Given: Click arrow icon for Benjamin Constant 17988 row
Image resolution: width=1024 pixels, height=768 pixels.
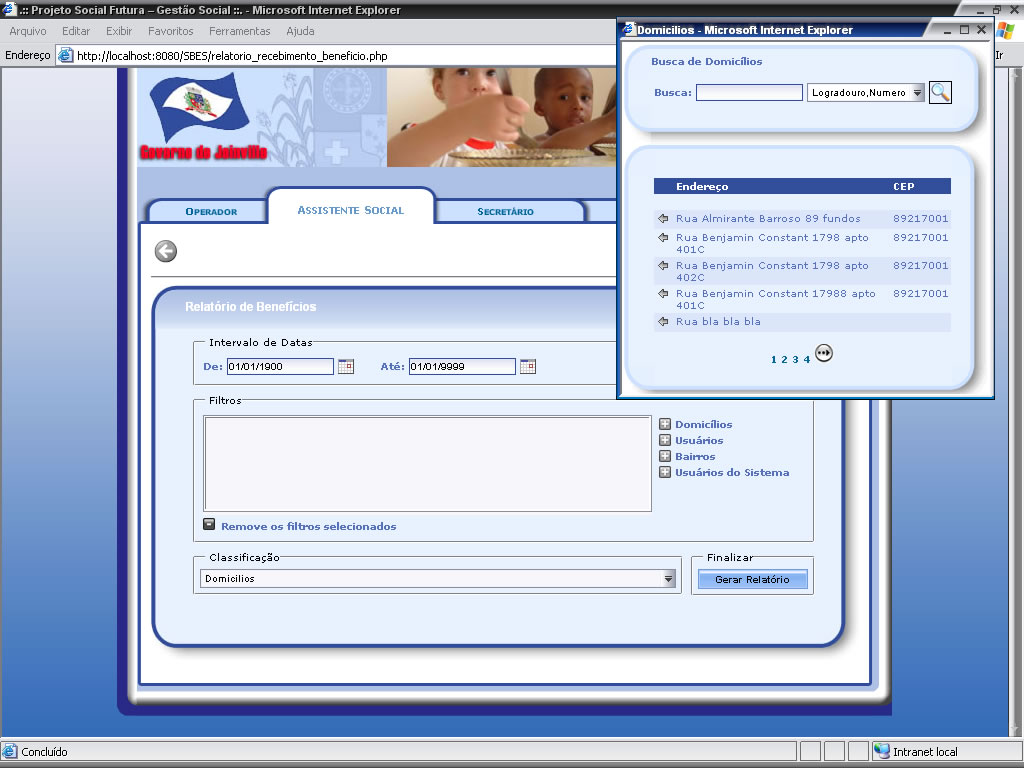Looking at the screenshot, I should click(664, 293).
